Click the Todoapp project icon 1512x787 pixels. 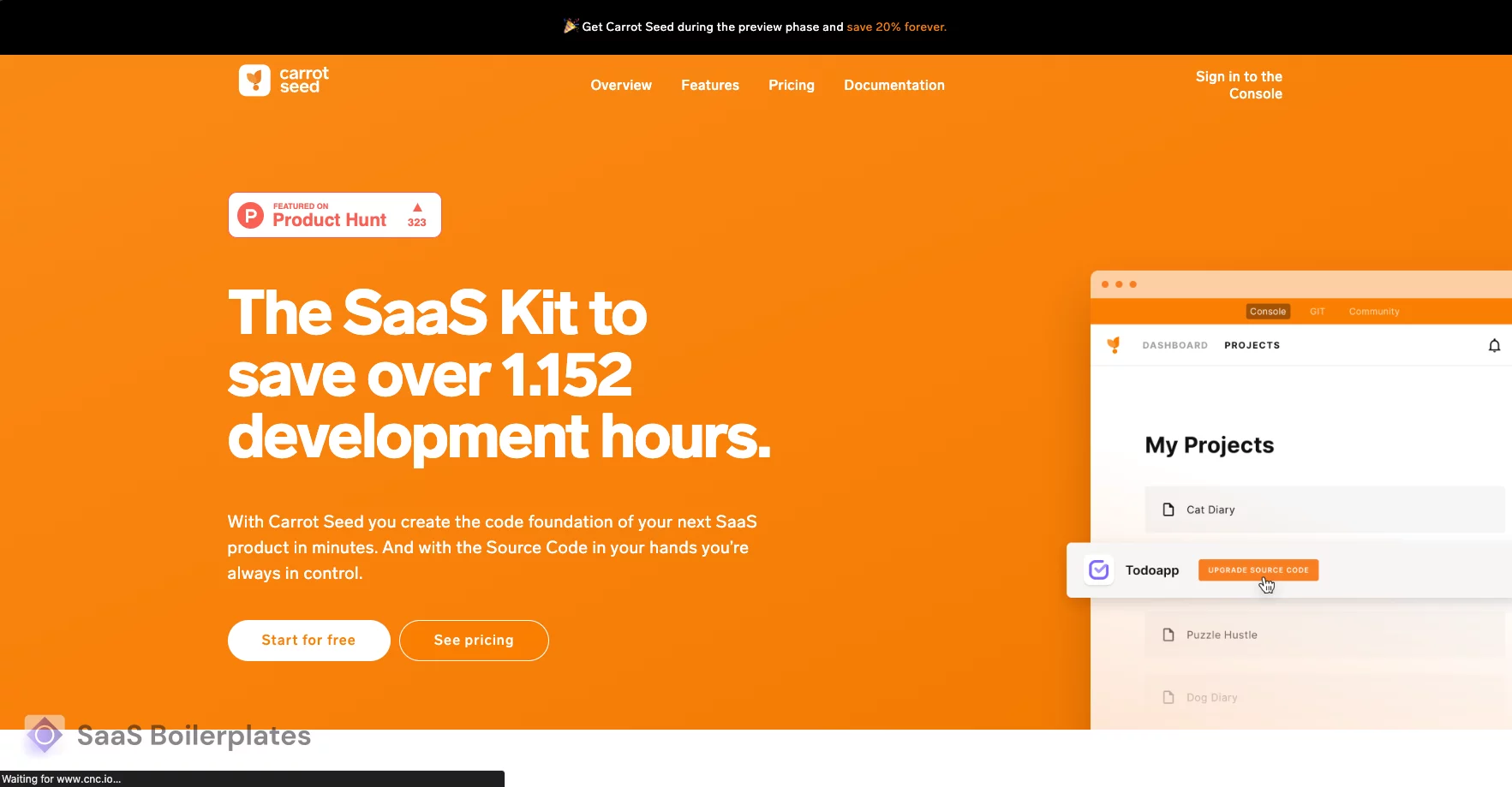pos(1099,569)
